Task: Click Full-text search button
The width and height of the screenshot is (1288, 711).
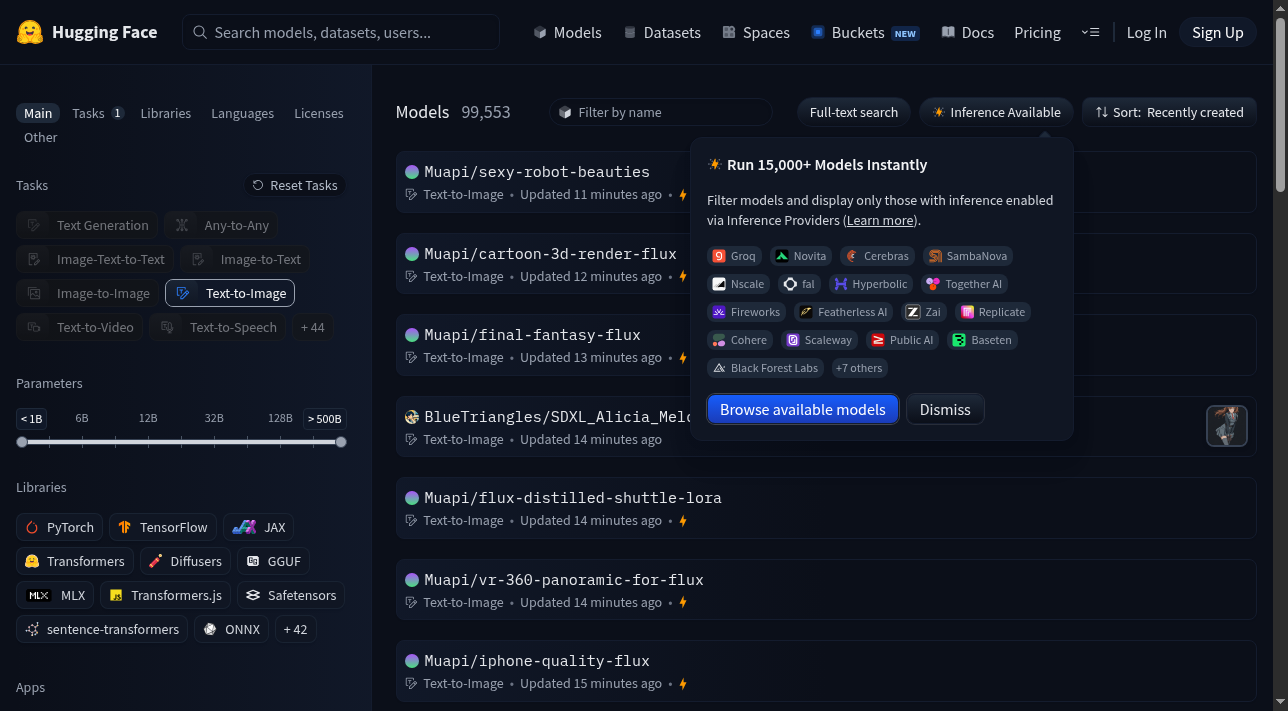Action: pos(854,112)
